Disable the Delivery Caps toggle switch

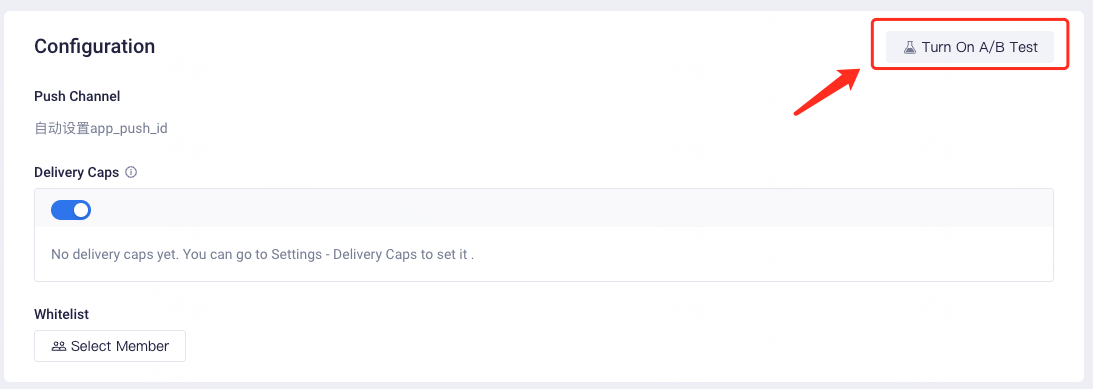pyautogui.click(x=71, y=210)
